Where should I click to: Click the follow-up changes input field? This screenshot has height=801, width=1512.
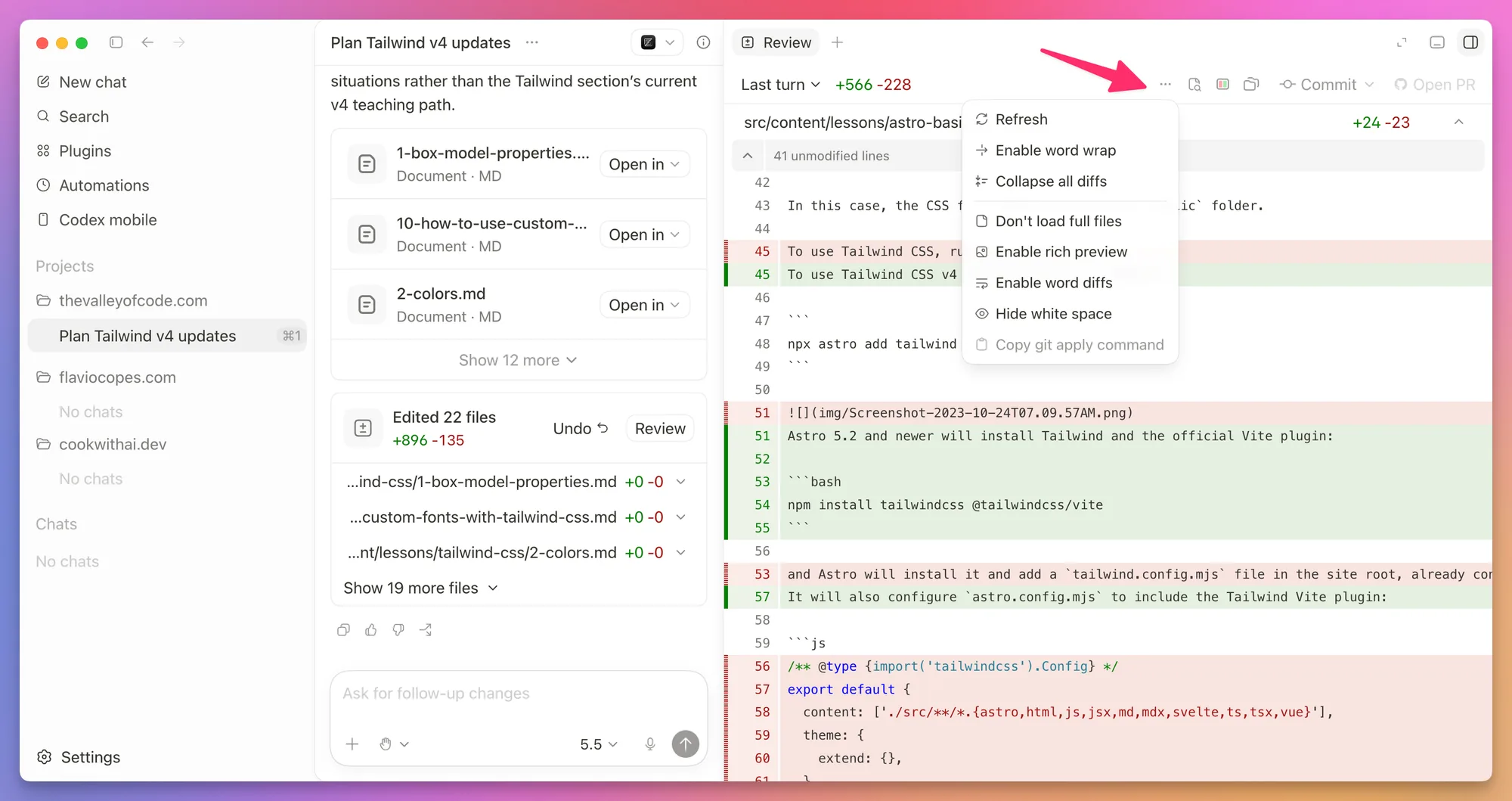tap(519, 694)
